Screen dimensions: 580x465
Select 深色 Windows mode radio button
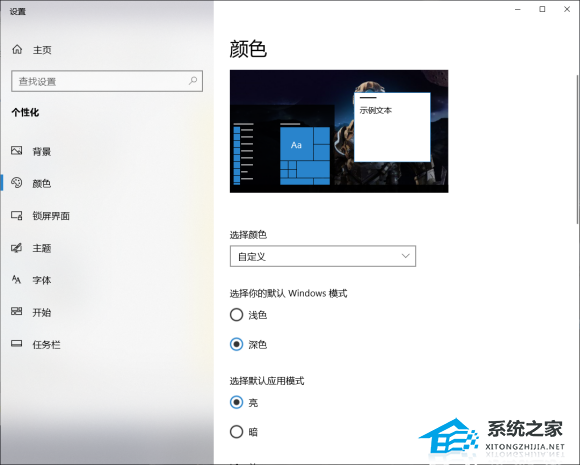pyautogui.click(x=236, y=344)
